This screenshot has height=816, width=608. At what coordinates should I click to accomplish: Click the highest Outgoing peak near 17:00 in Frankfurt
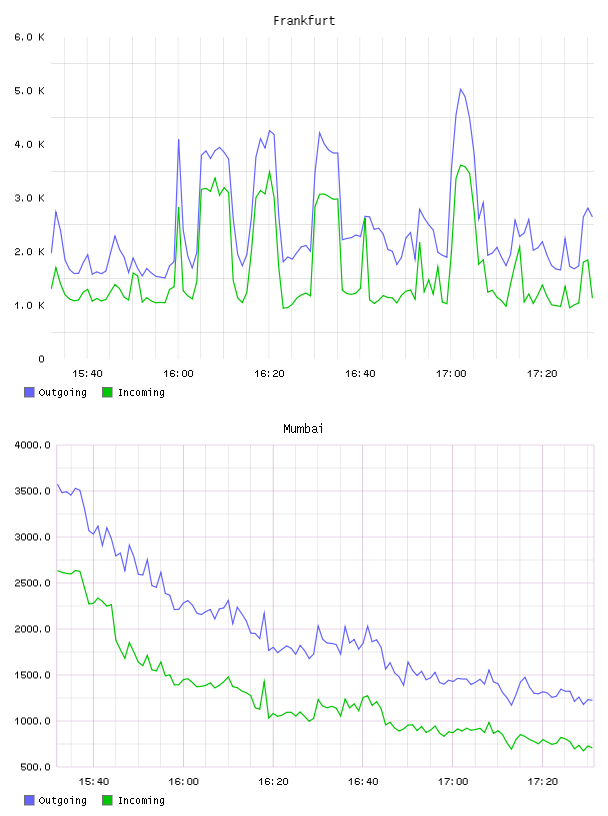[461, 89]
